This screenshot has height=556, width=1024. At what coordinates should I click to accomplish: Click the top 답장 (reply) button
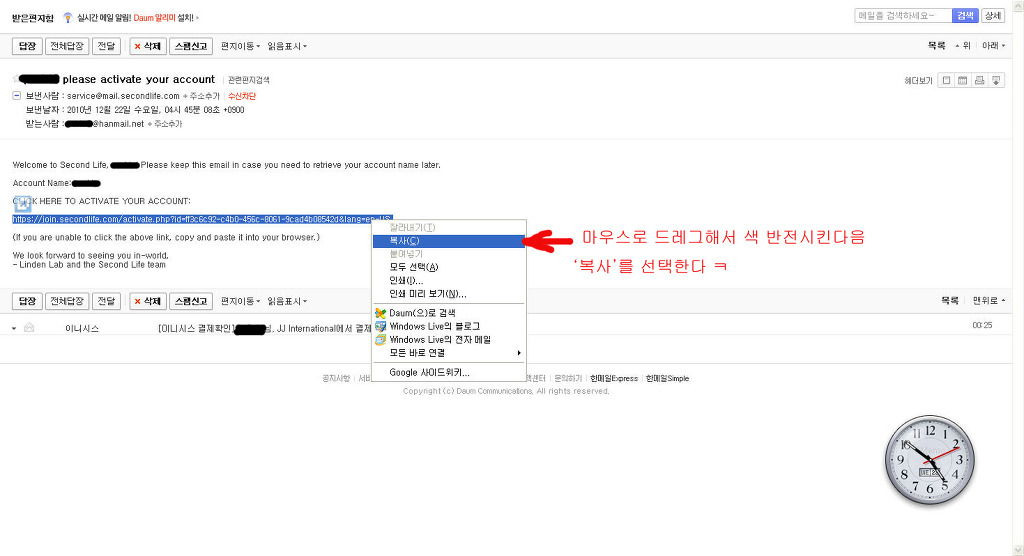tap(27, 46)
